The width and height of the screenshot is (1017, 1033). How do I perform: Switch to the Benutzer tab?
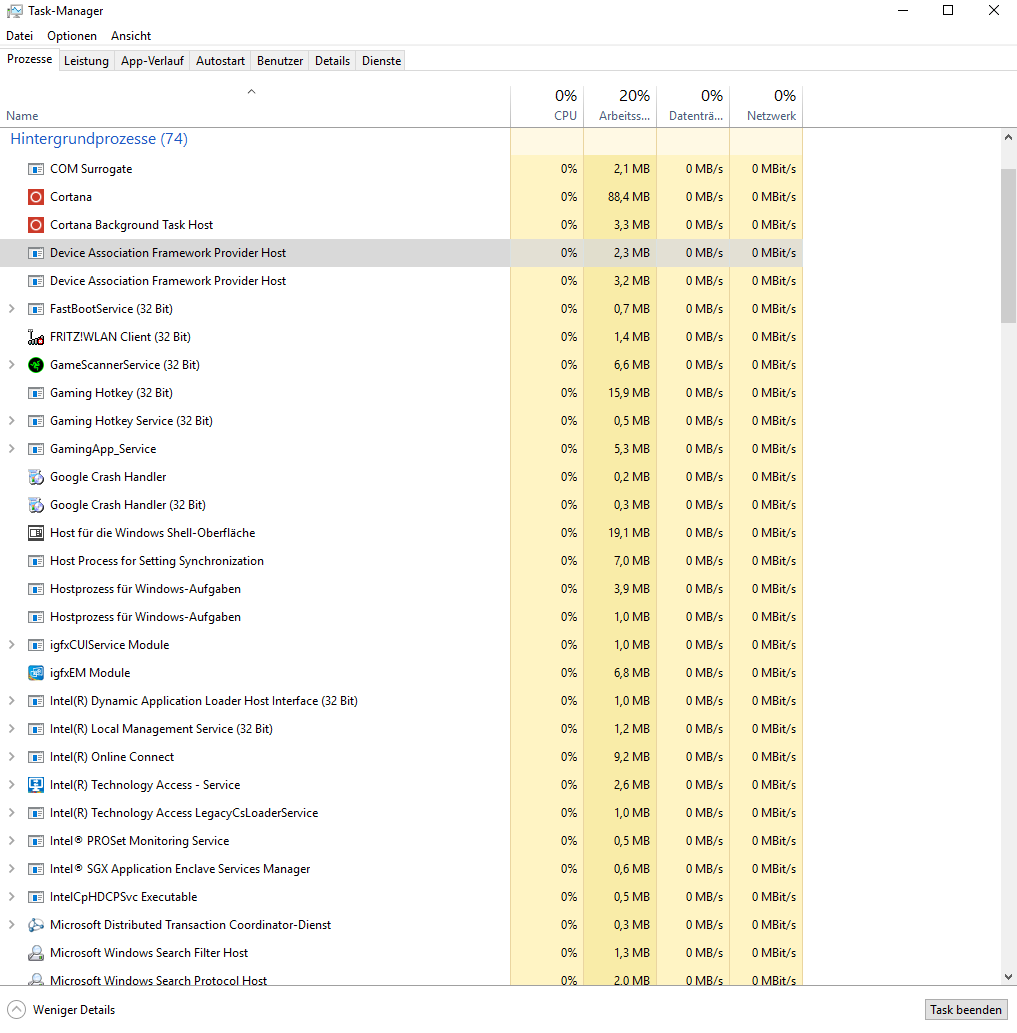click(280, 61)
